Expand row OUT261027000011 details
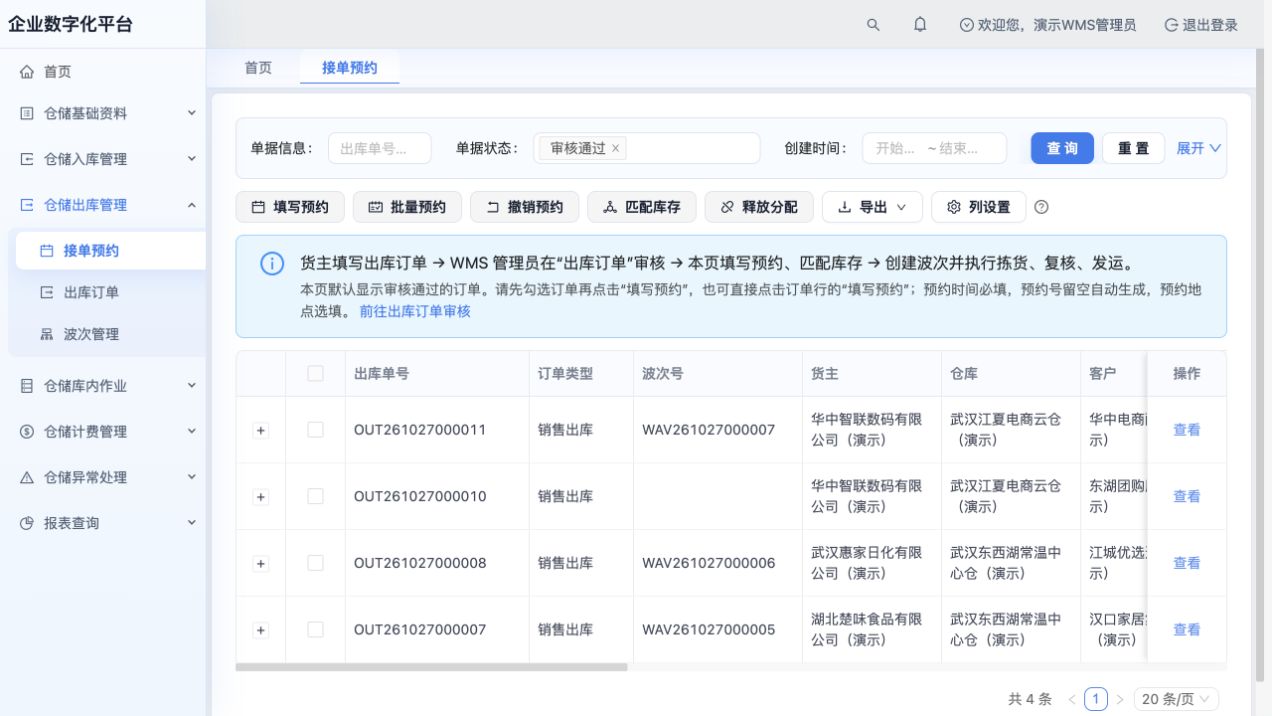1272x716 pixels. coord(261,430)
